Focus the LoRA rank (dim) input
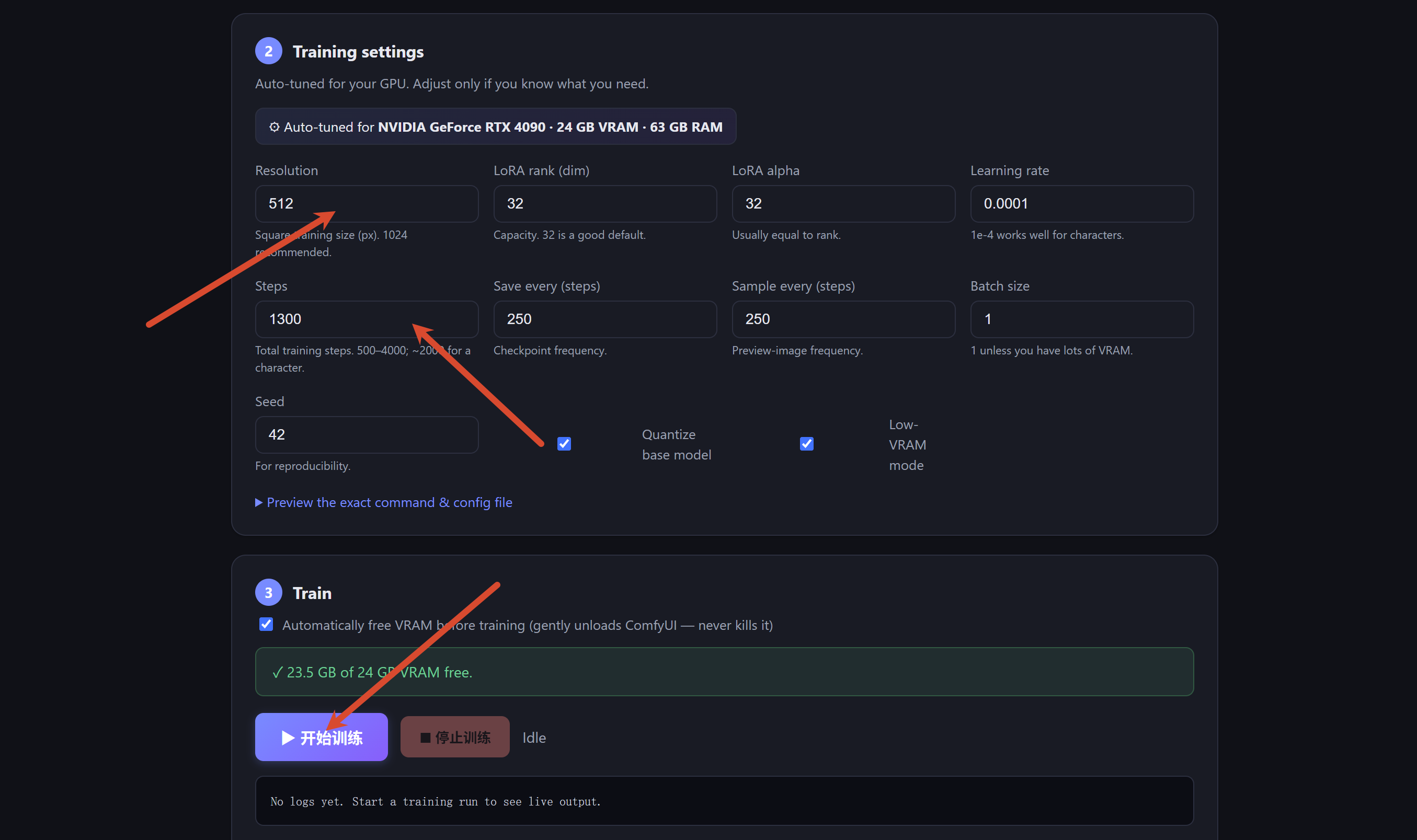This screenshot has height=840, width=1417. coord(605,204)
